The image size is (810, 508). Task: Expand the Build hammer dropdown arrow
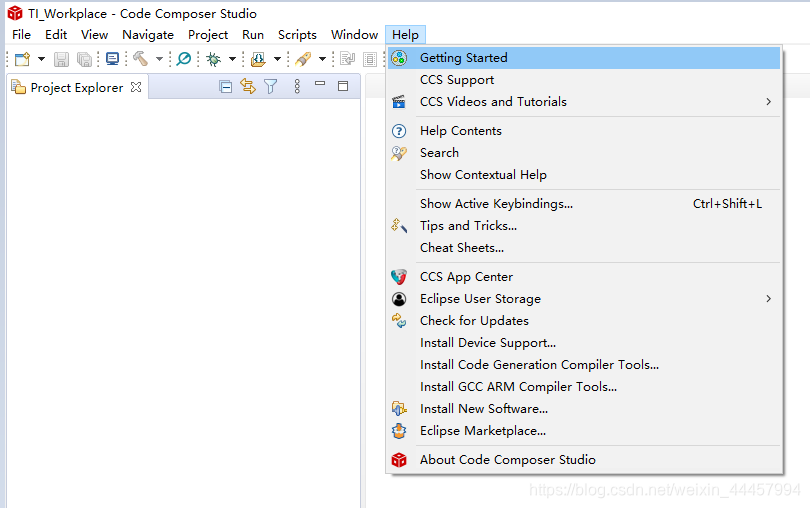tap(160, 59)
